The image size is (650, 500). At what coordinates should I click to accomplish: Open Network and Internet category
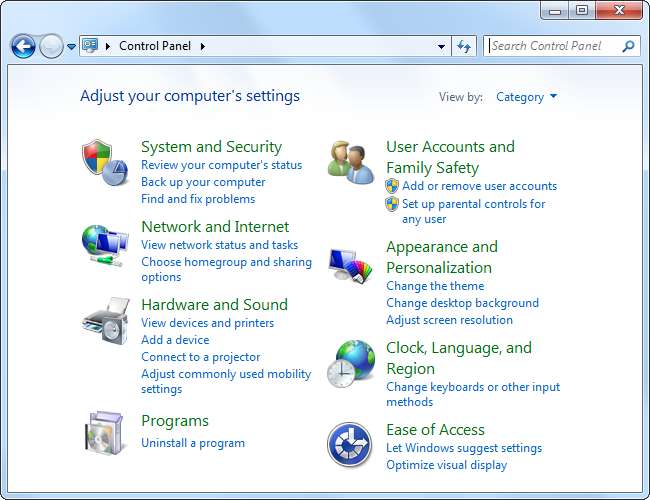pos(215,227)
